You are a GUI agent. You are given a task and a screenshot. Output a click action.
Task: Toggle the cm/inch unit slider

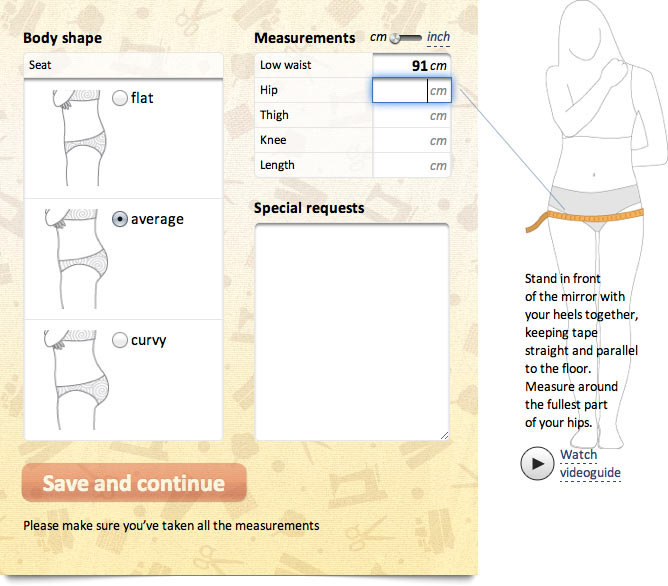[405, 38]
